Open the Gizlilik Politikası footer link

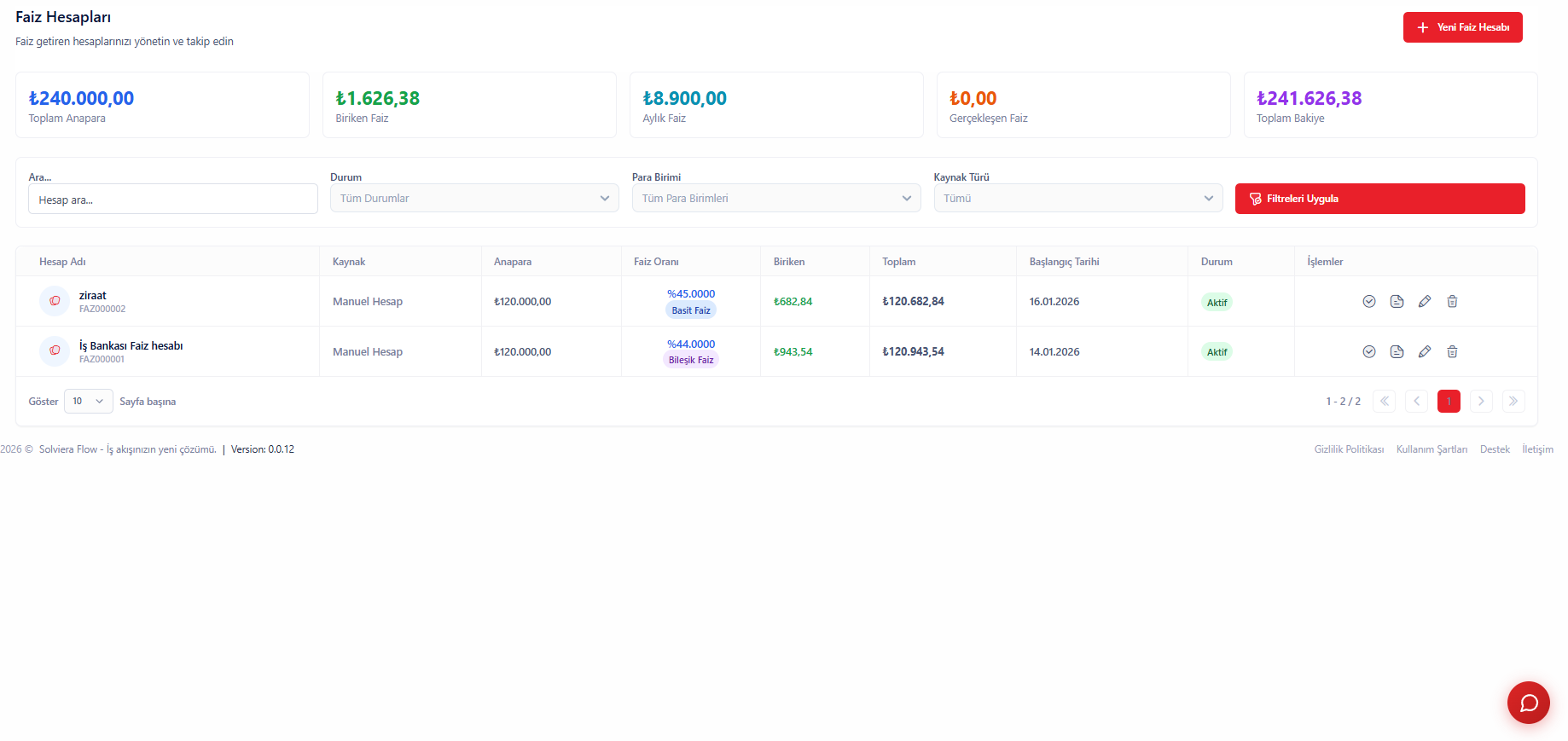1348,449
